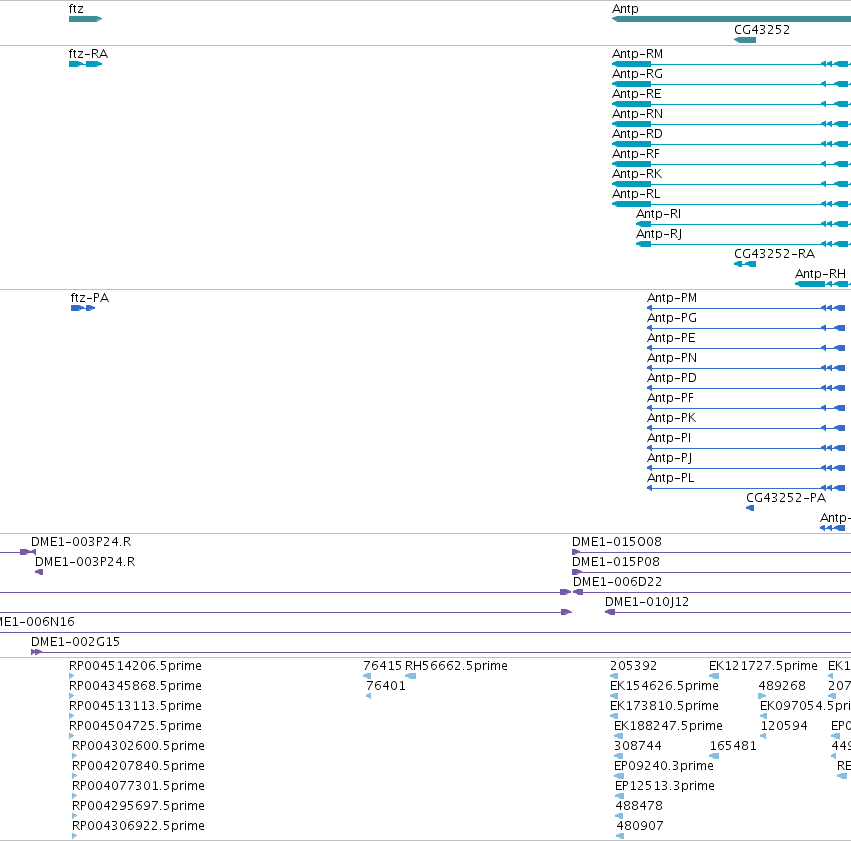Screen dimensions: 851x841
Task: Click the Antp-PL protein label
Action: (x=671, y=479)
